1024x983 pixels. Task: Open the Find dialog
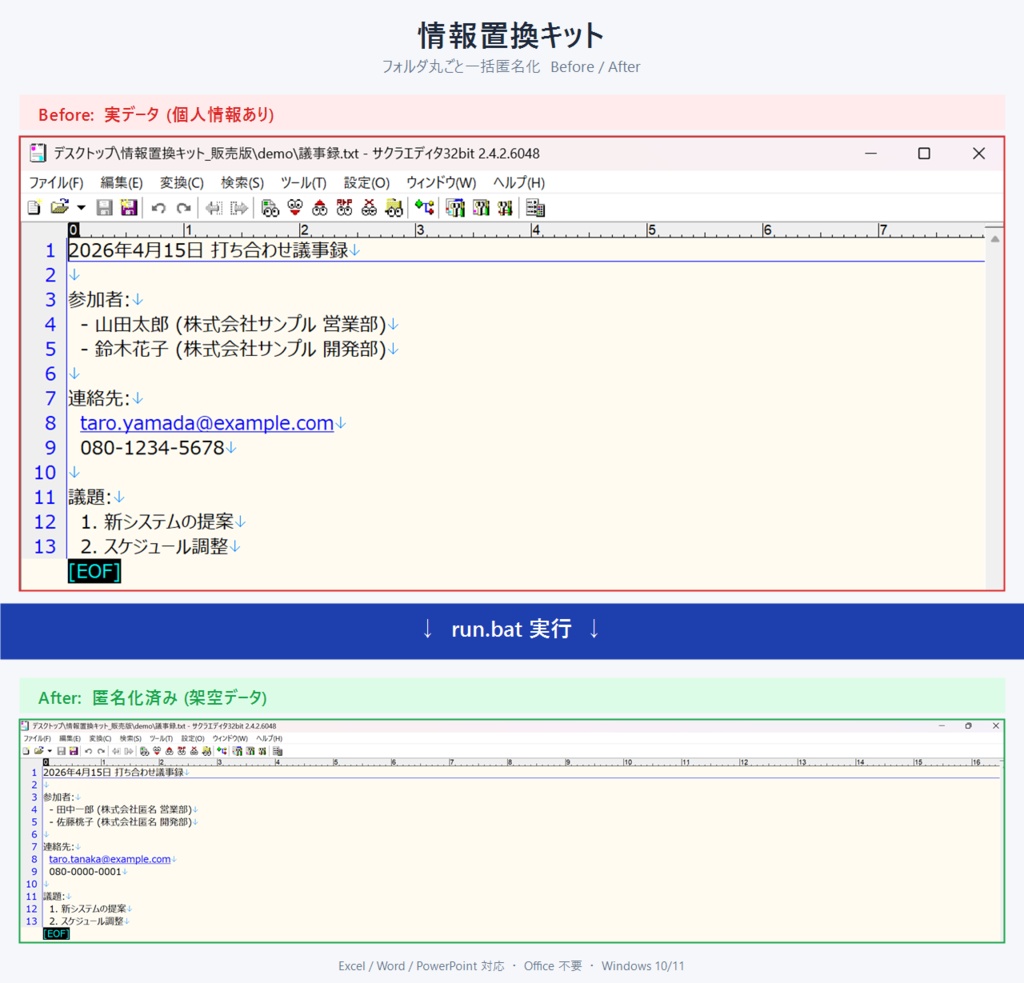[269, 207]
